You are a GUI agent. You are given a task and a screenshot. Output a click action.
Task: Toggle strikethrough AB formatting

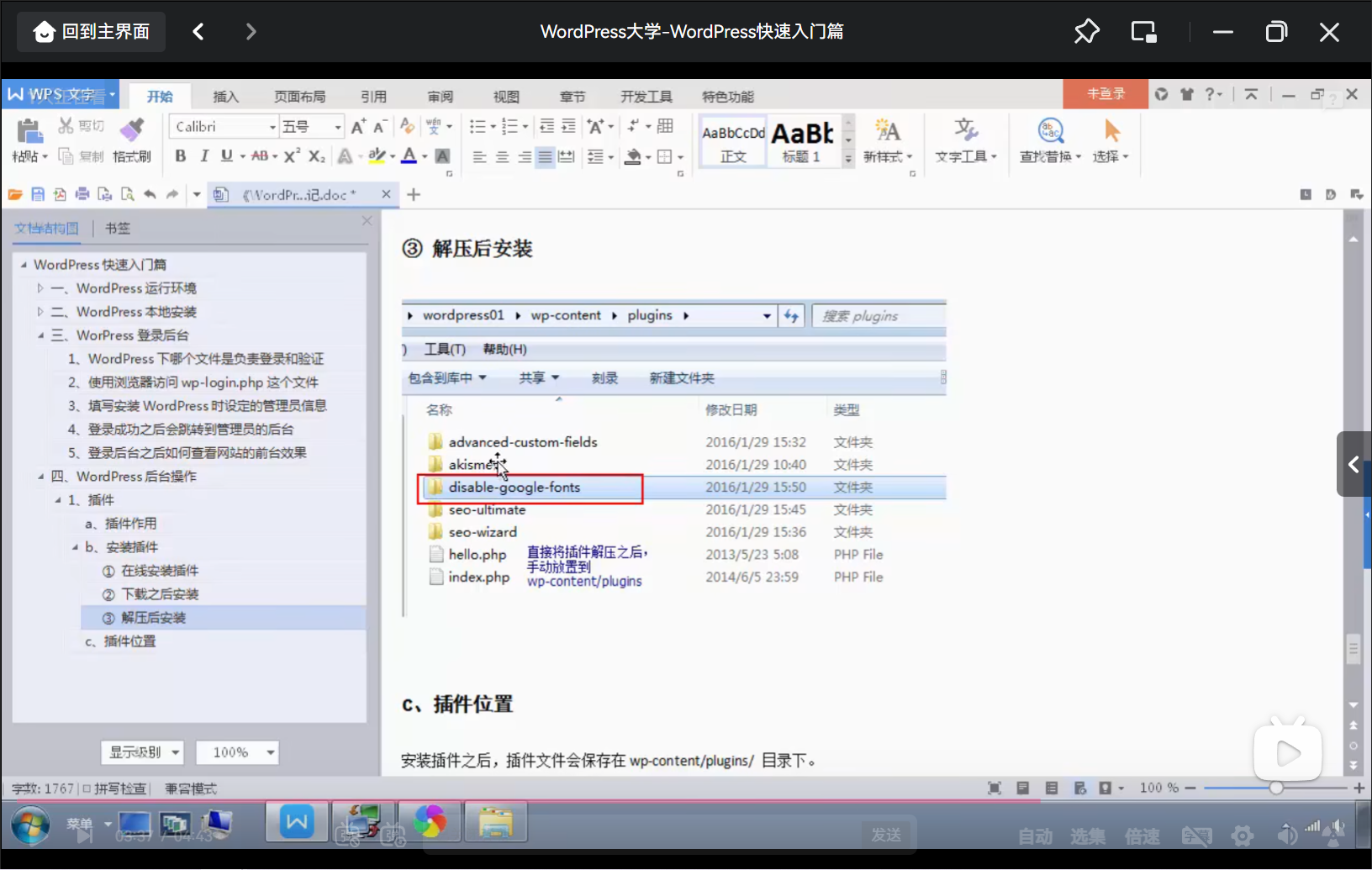260,156
